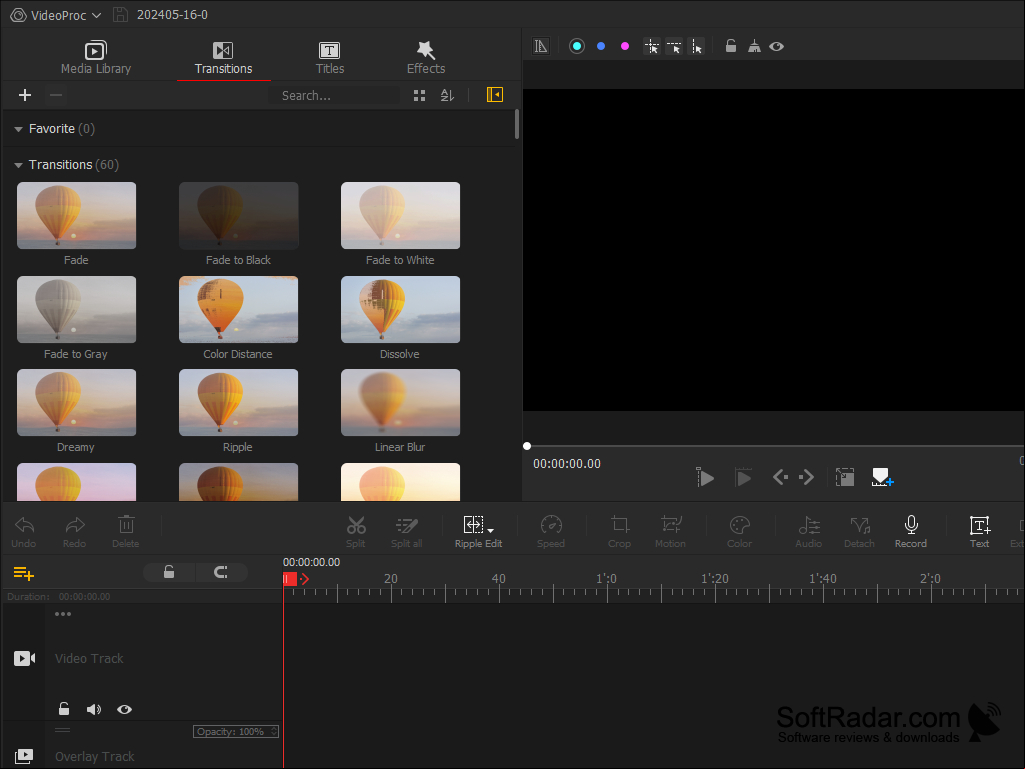This screenshot has height=769, width=1025.
Task: Click the Undo button
Action: pos(24,532)
